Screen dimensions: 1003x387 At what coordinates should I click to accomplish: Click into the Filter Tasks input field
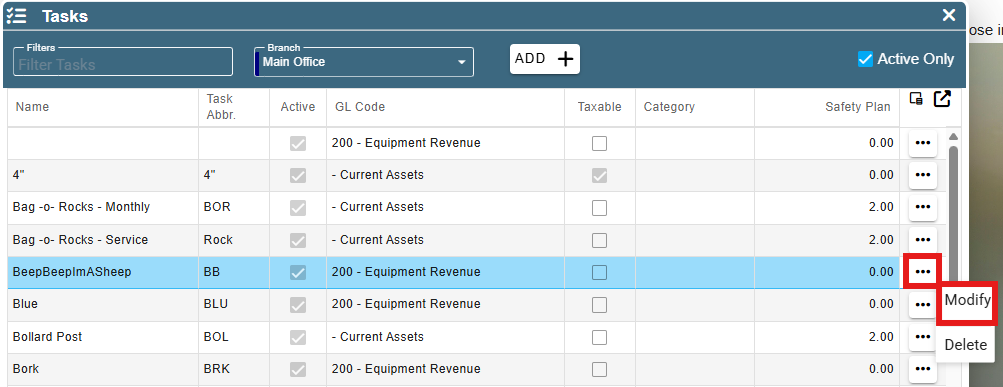tap(123, 62)
